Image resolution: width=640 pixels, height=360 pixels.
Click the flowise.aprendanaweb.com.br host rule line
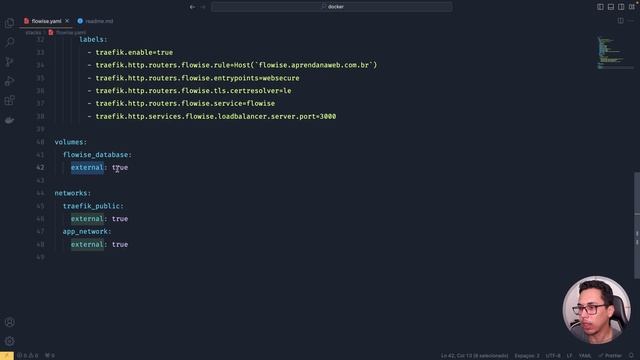[x=236, y=65]
